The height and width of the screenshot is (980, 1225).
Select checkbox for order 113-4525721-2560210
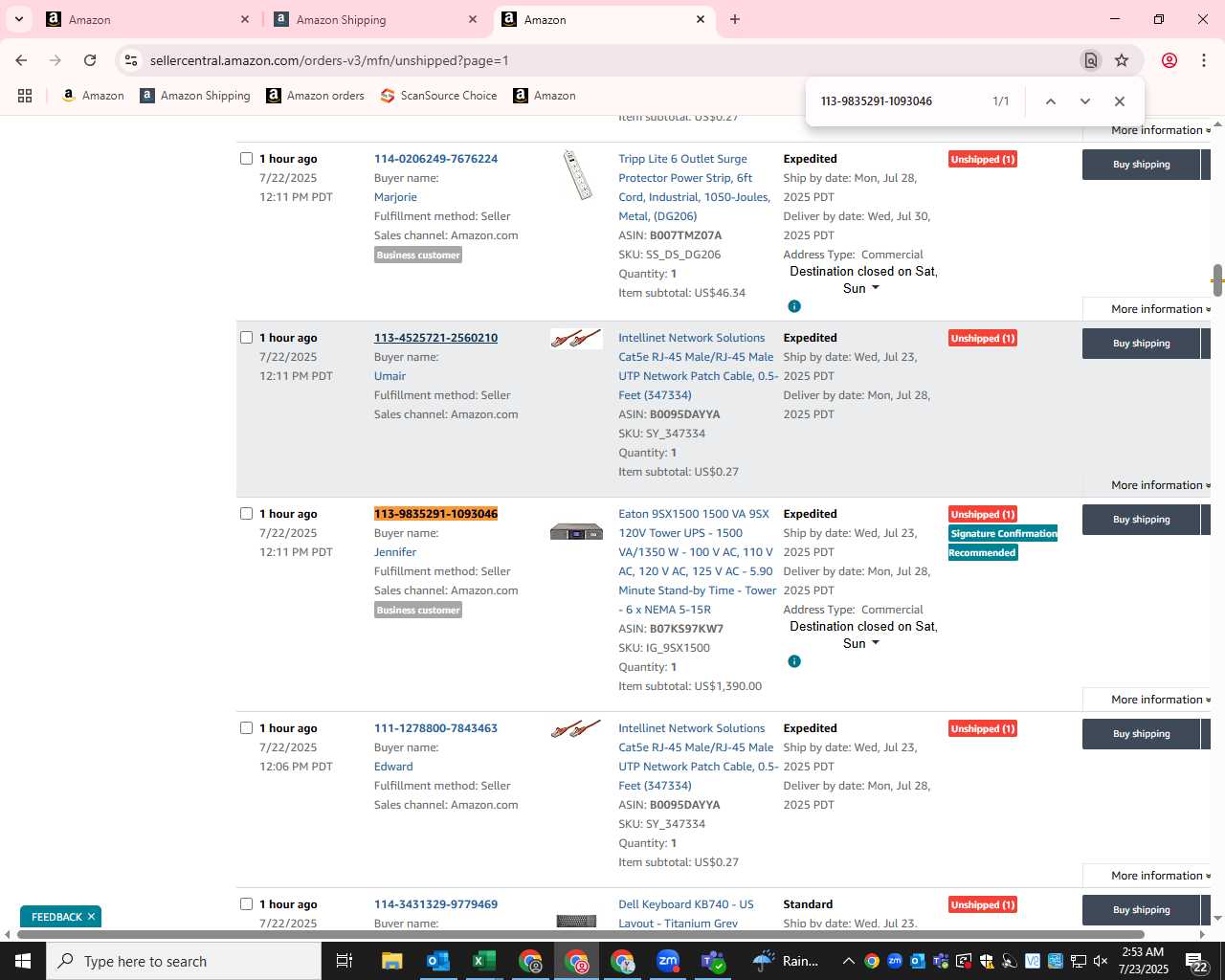click(246, 338)
